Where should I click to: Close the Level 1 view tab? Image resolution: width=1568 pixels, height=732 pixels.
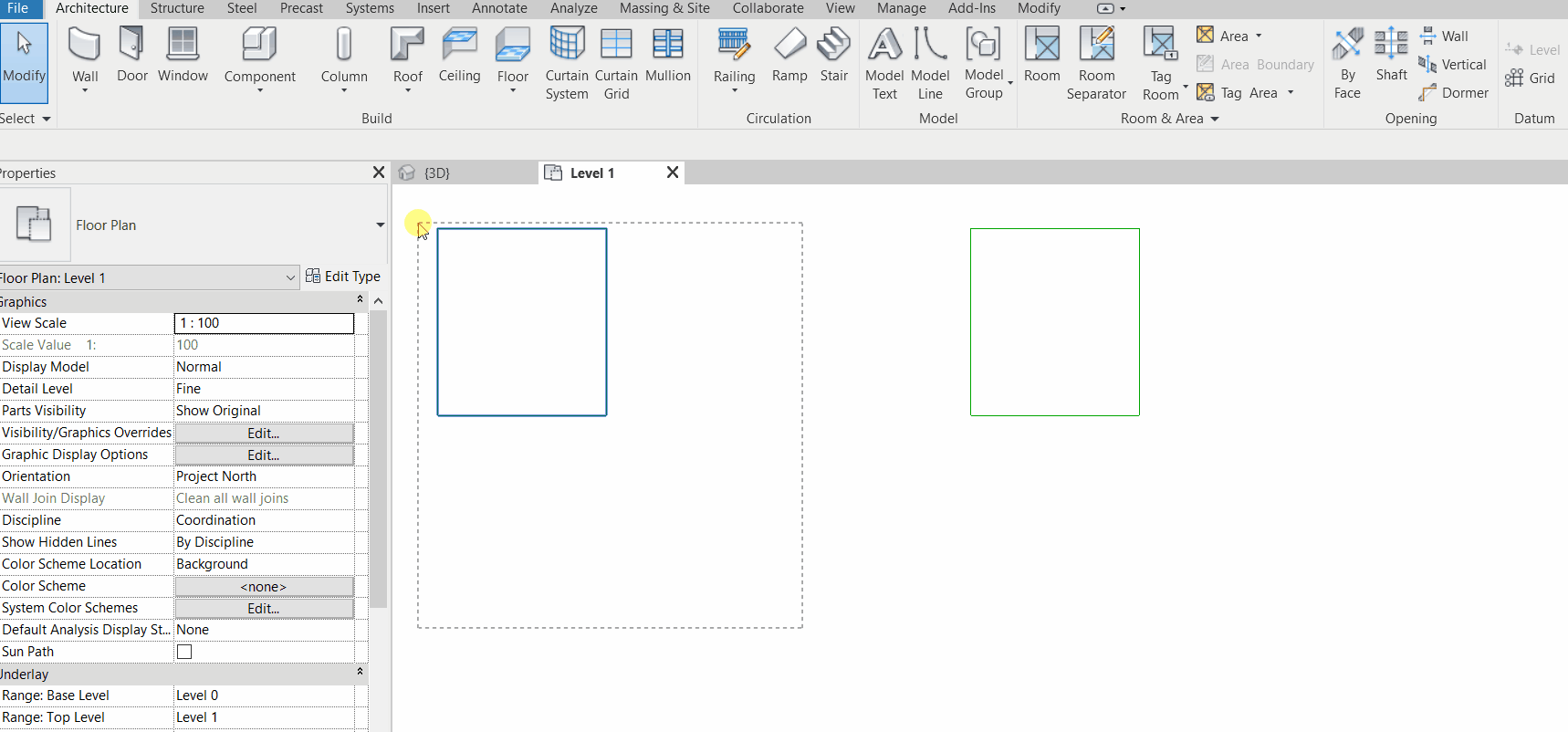(x=673, y=173)
